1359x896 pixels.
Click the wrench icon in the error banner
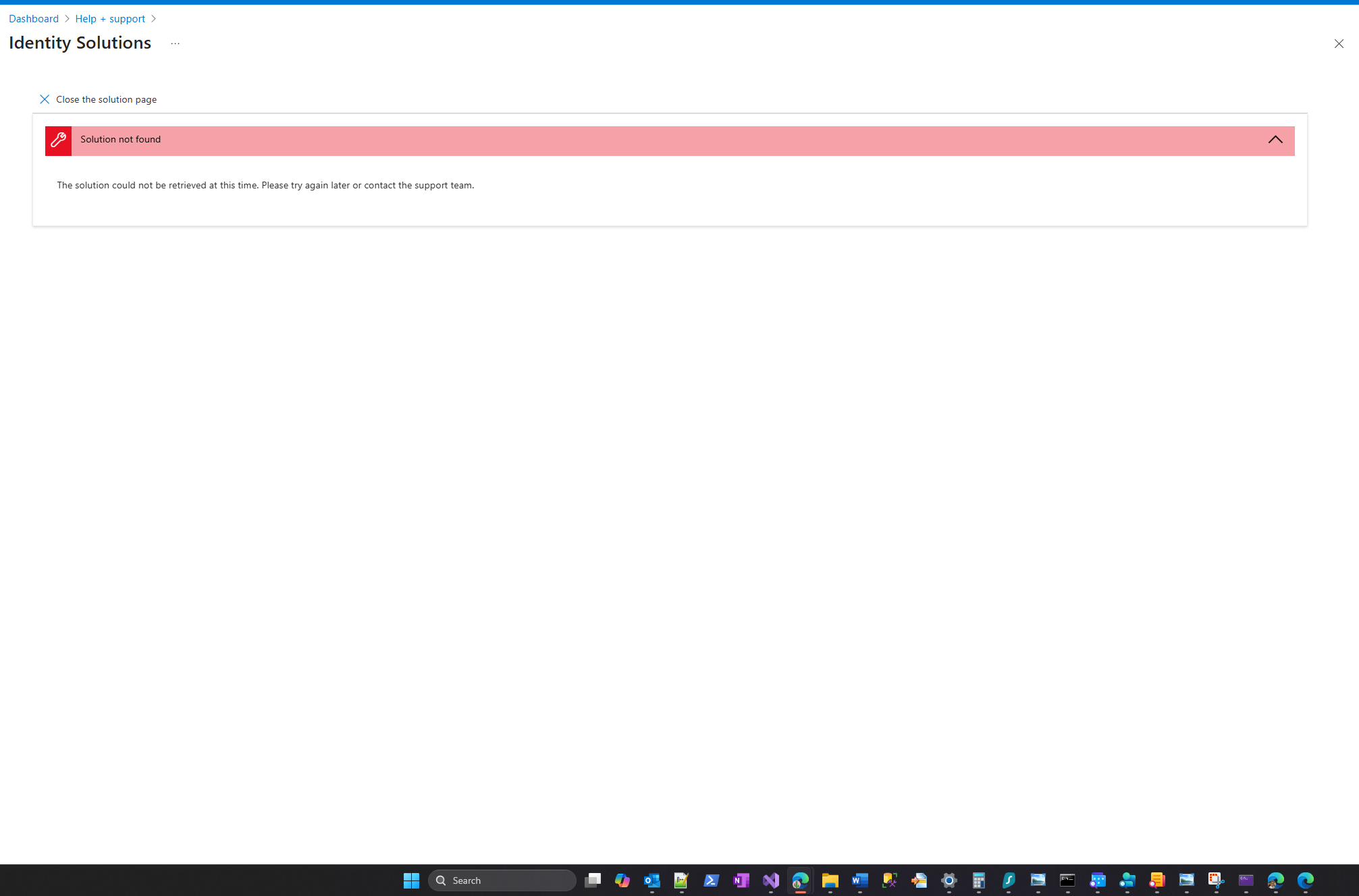pos(58,140)
